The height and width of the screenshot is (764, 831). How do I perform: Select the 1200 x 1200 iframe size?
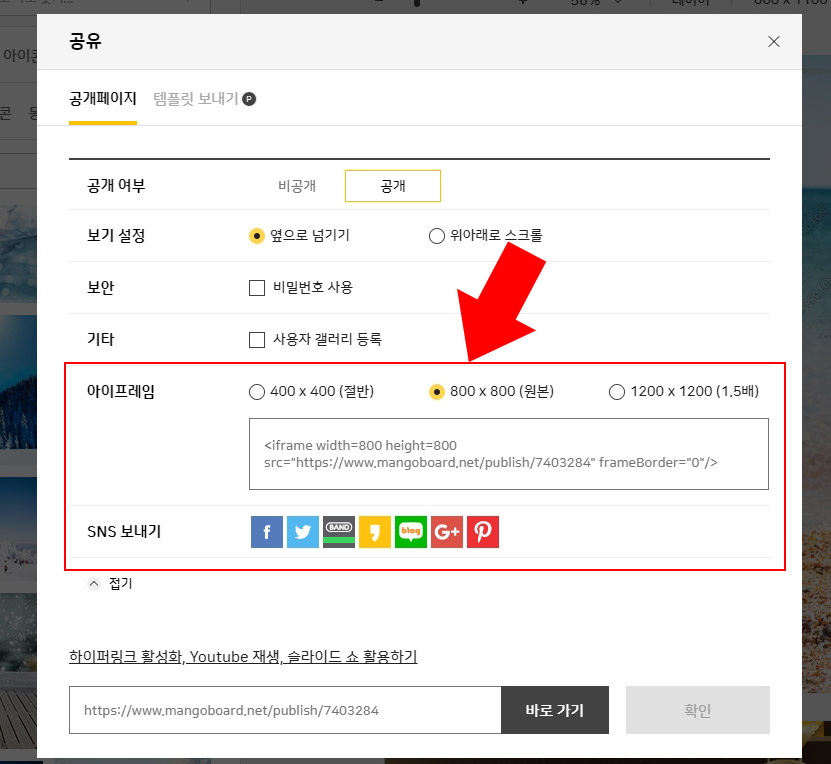coord(617,392)
